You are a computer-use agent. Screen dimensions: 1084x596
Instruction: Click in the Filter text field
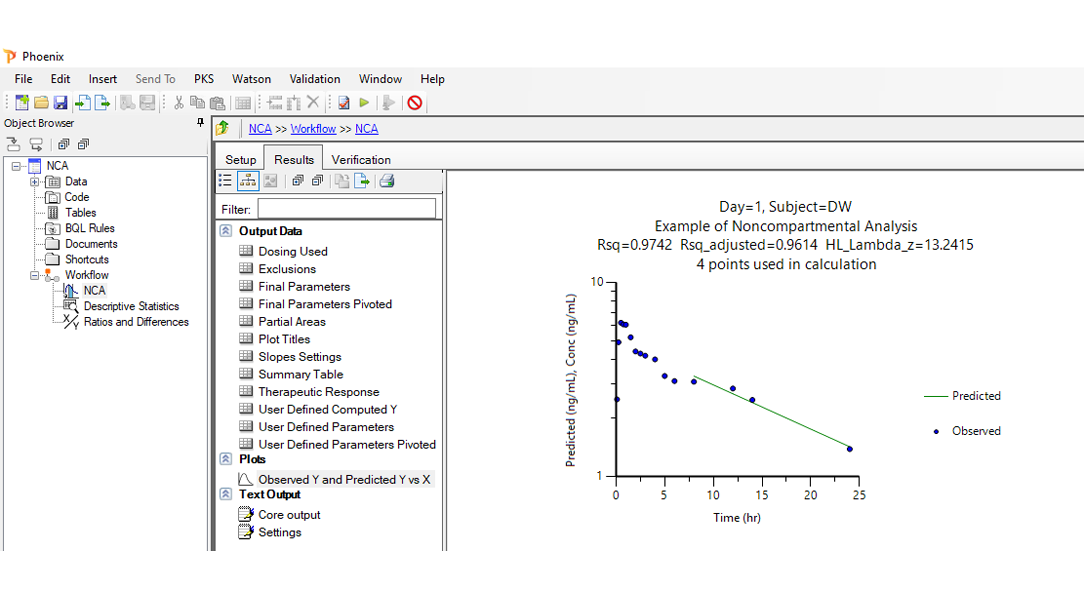(346, 209)
